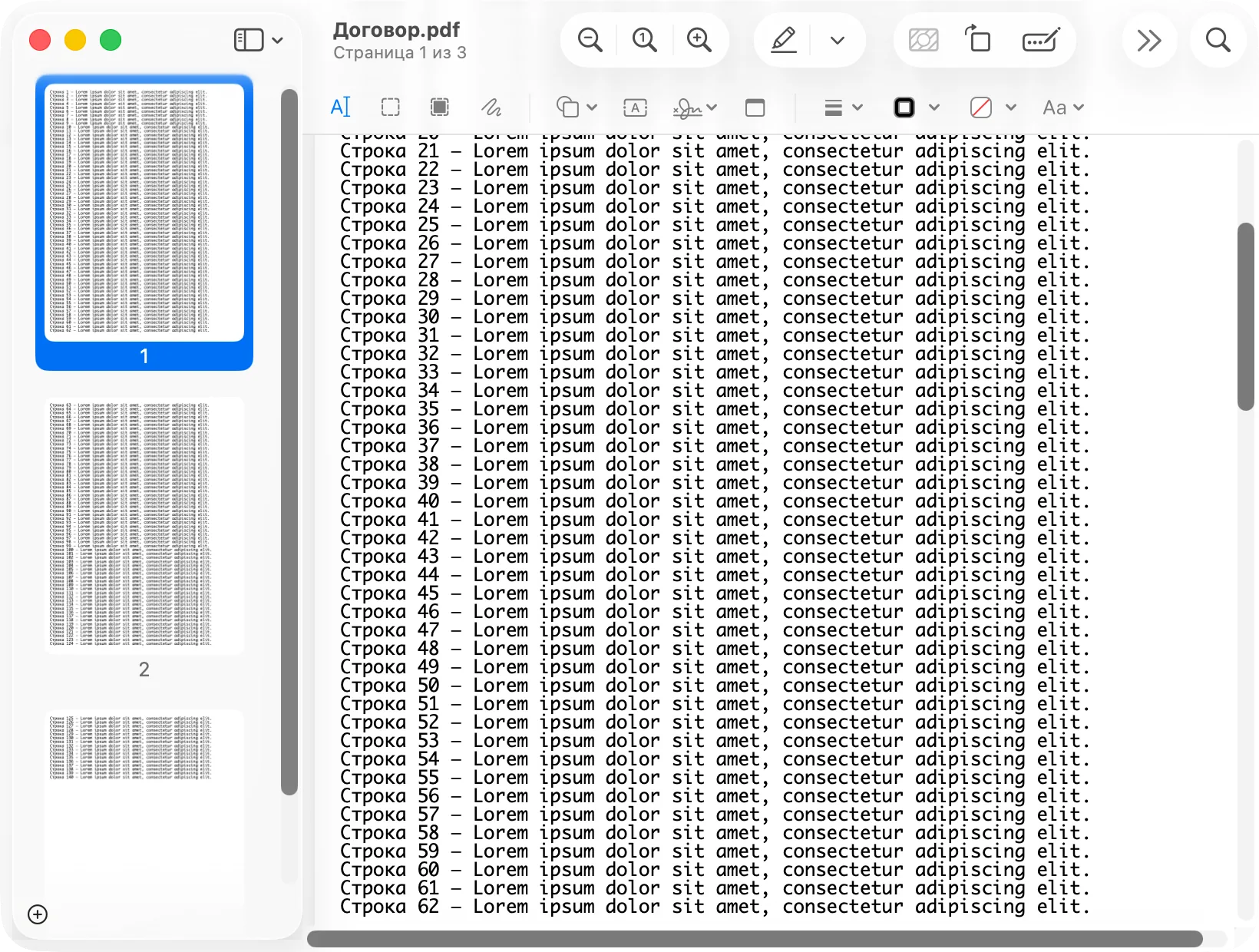
Task: Open the Sign signature menu
Action: 695,108
